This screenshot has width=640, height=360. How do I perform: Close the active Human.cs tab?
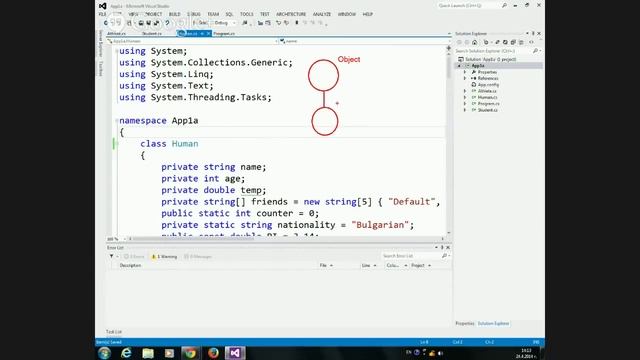tap(208, 33)
